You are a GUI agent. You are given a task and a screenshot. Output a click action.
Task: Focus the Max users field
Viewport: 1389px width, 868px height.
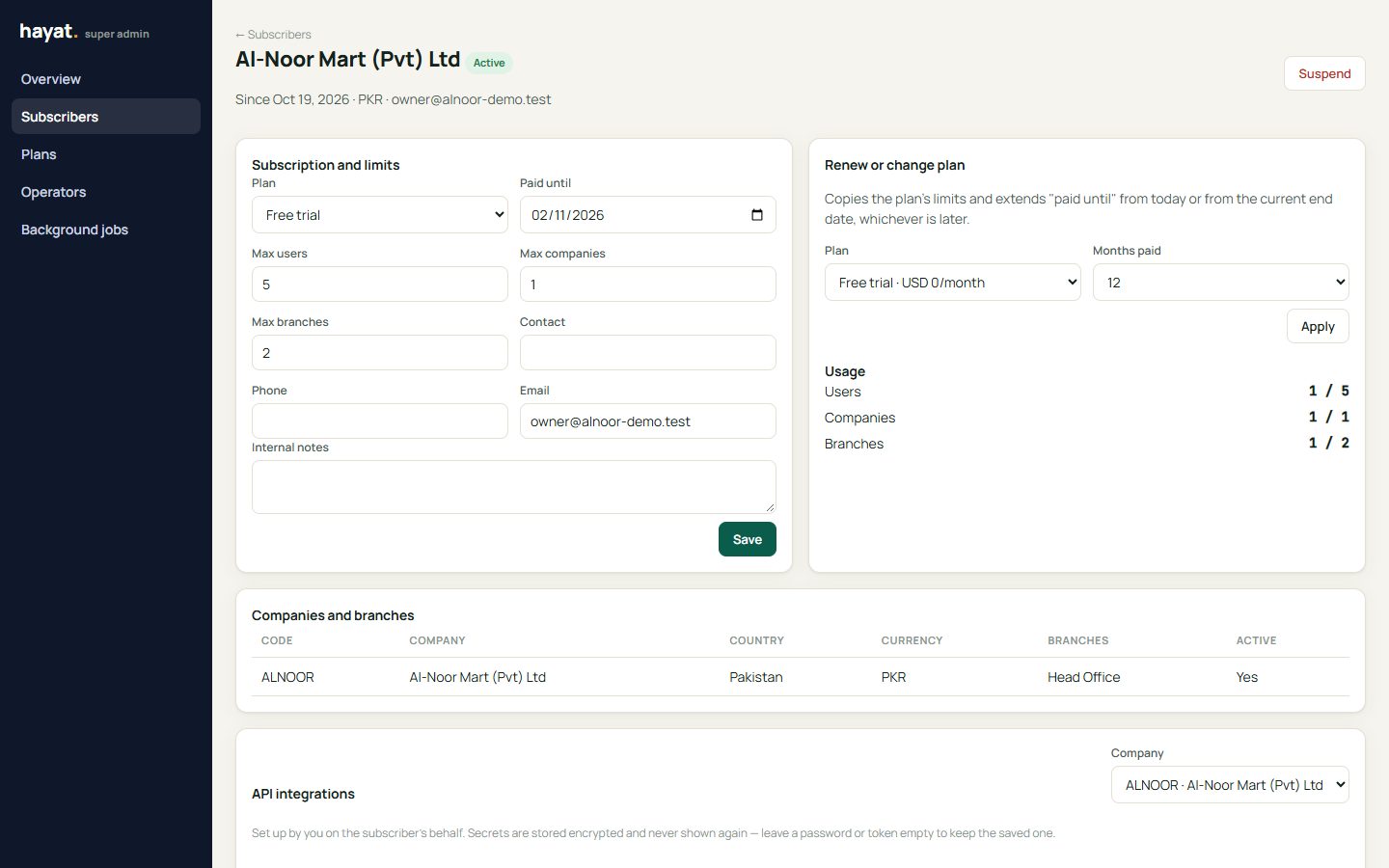click(380, 285)
